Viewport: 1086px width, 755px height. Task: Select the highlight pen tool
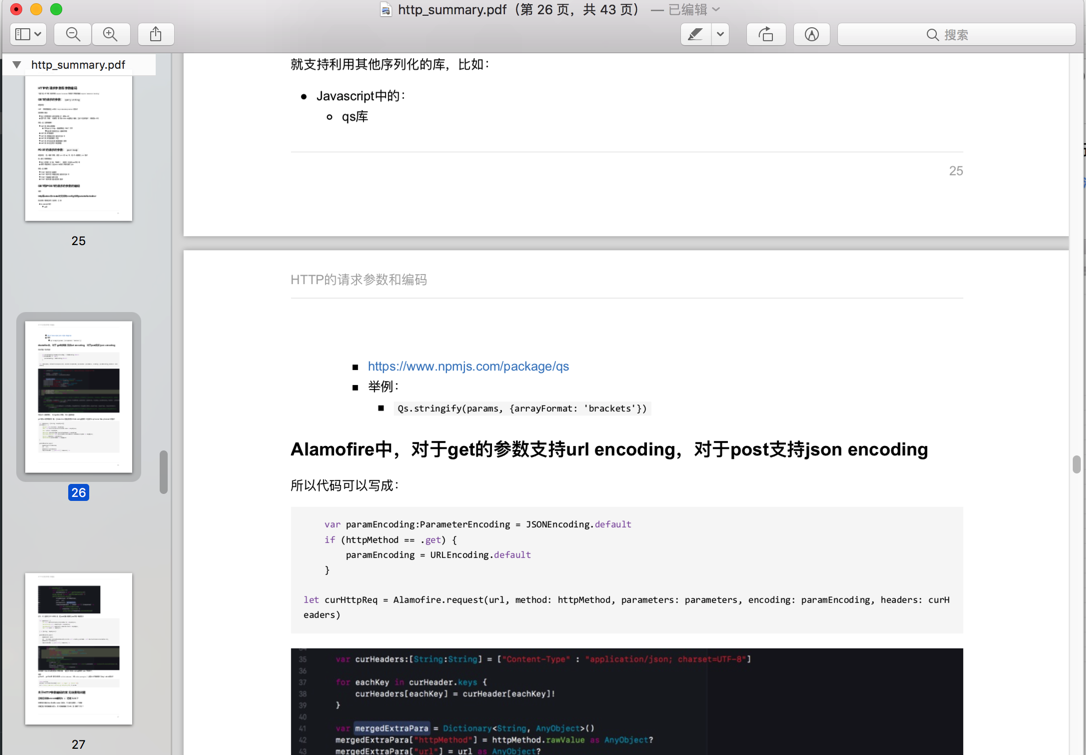pos(695,34)
